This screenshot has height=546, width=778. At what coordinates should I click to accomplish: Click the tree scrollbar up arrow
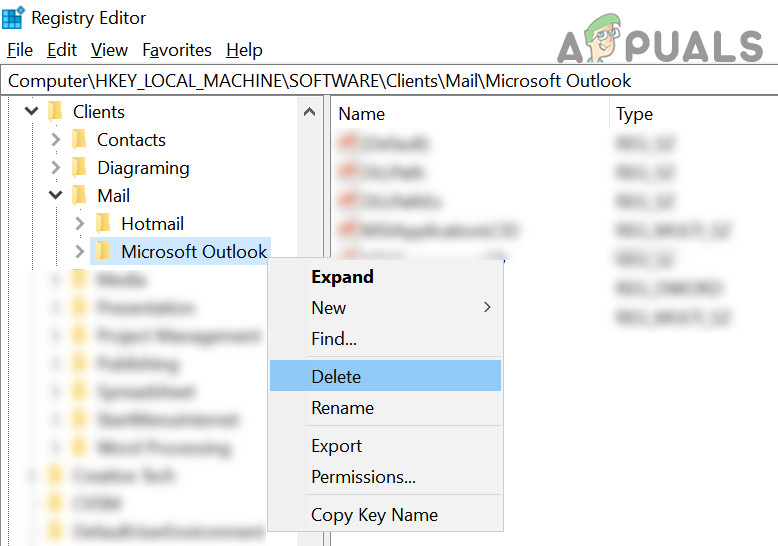click(x=310, y=112)
